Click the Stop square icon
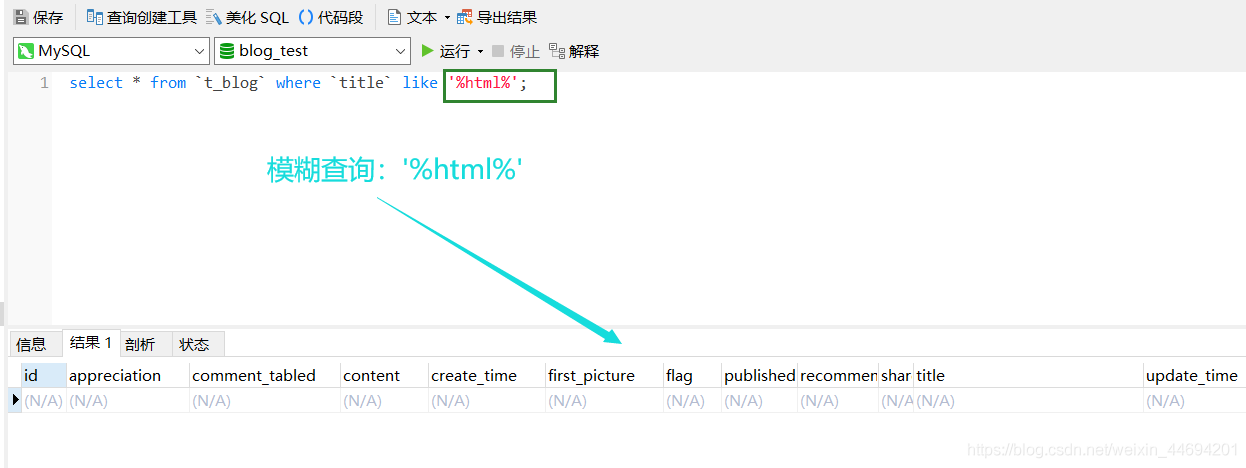This screenshot has height=468, width=1246. tap(498, 51)
